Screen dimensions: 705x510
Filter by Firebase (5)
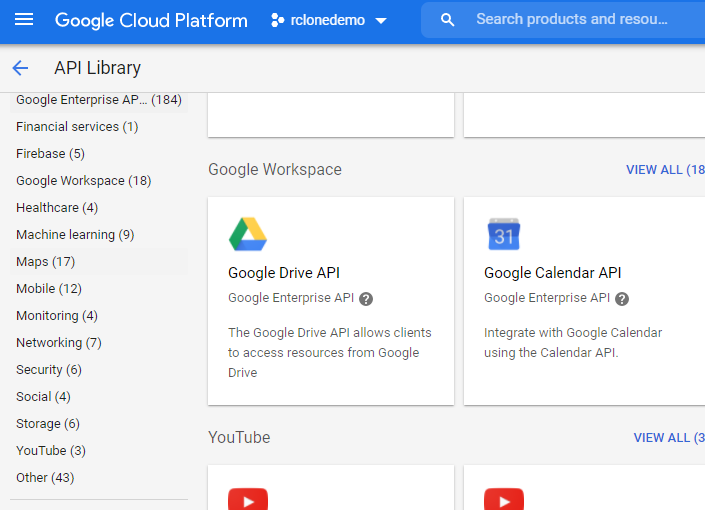pyautogui.click(x=50, y=154)
